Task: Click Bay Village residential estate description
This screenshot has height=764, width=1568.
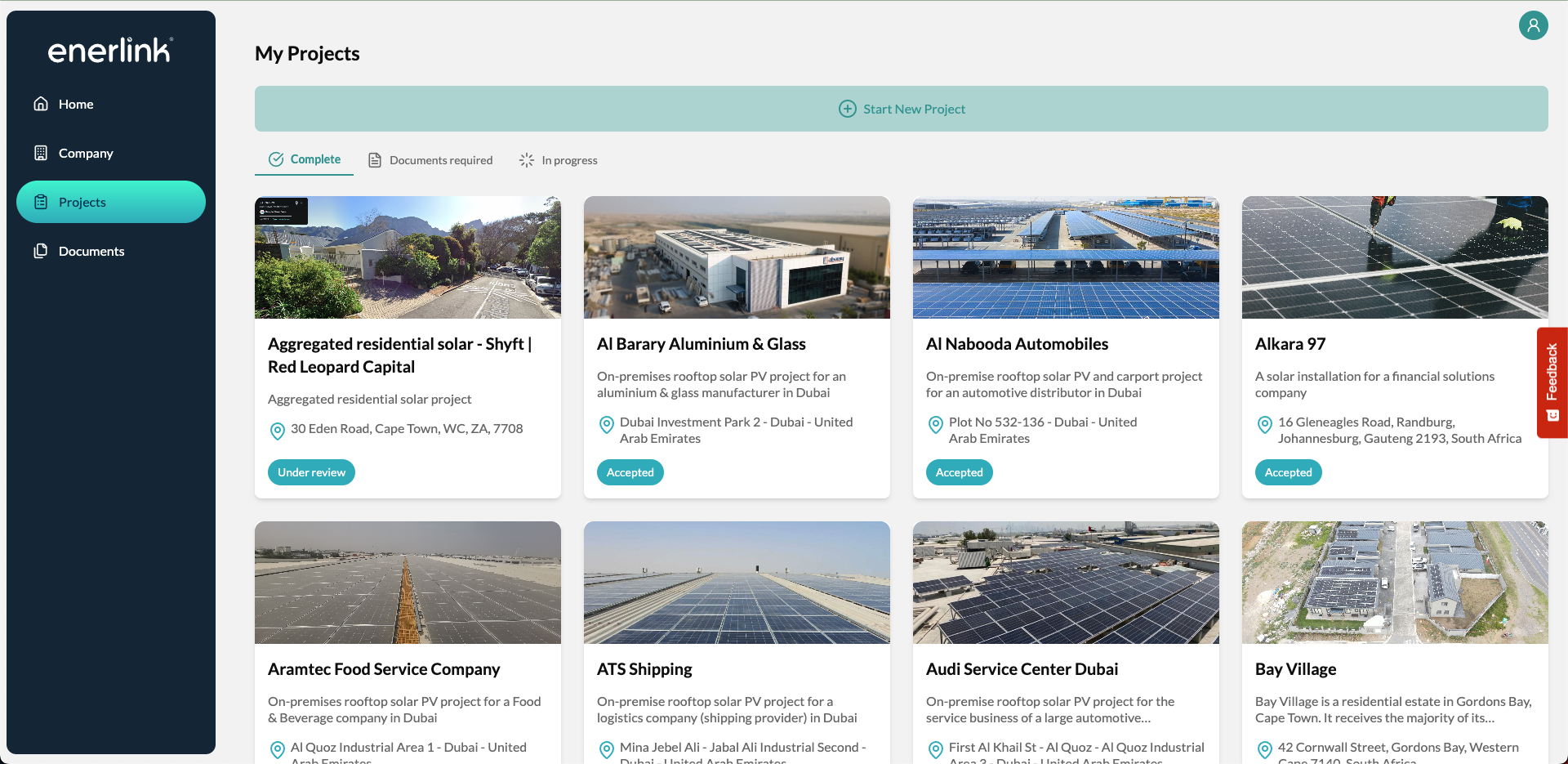Action: 1393,709
